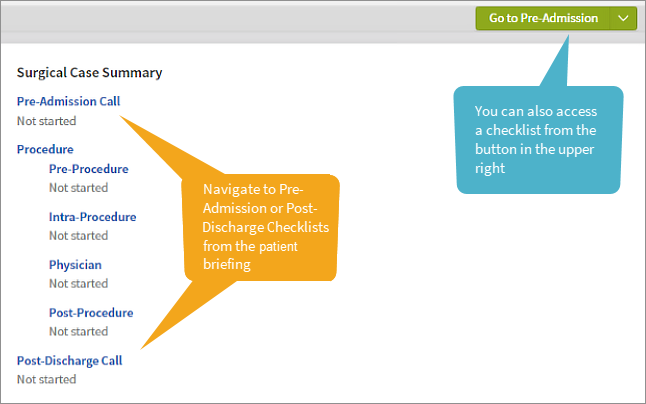The width and height of the screenshot is (646, 404).
Task: Expand the dropdown arrow beside Go to Pre-Admission
Action: [623, 18]
